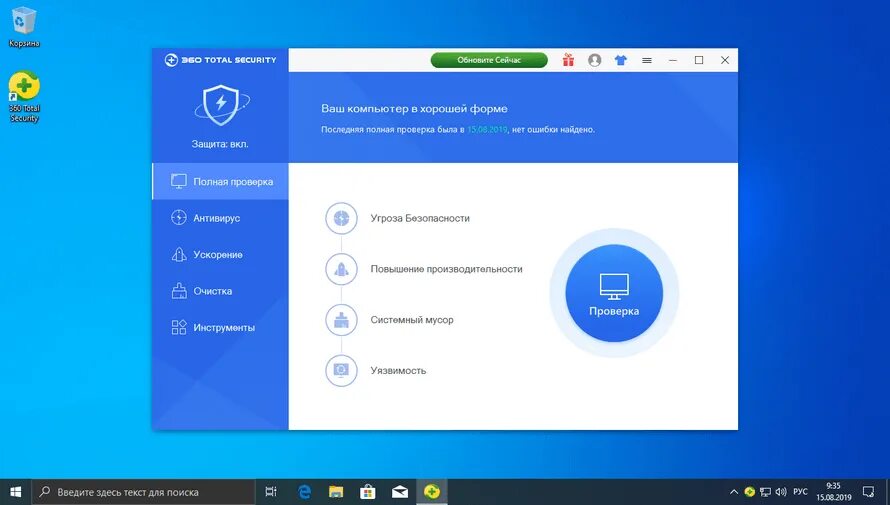Open the network tray icon
The width and height of the screenshot is (890, 505).
[766, 492]
